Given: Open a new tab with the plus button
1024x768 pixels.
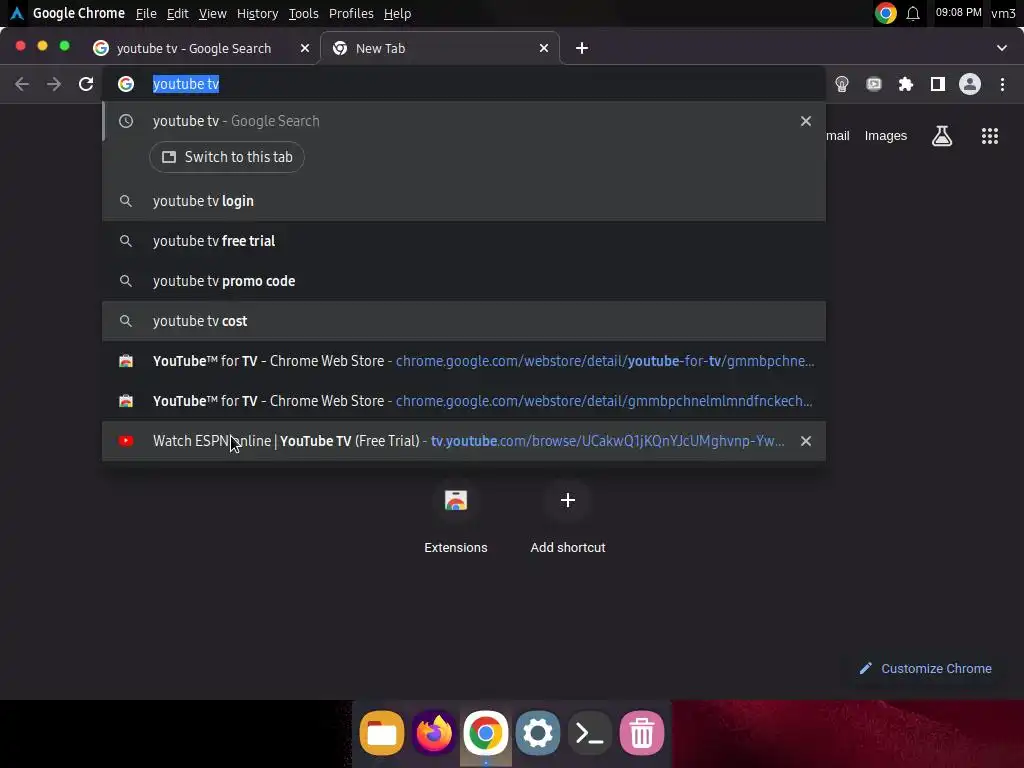Looking at the screenshot, I should click(x=582, y=48).
